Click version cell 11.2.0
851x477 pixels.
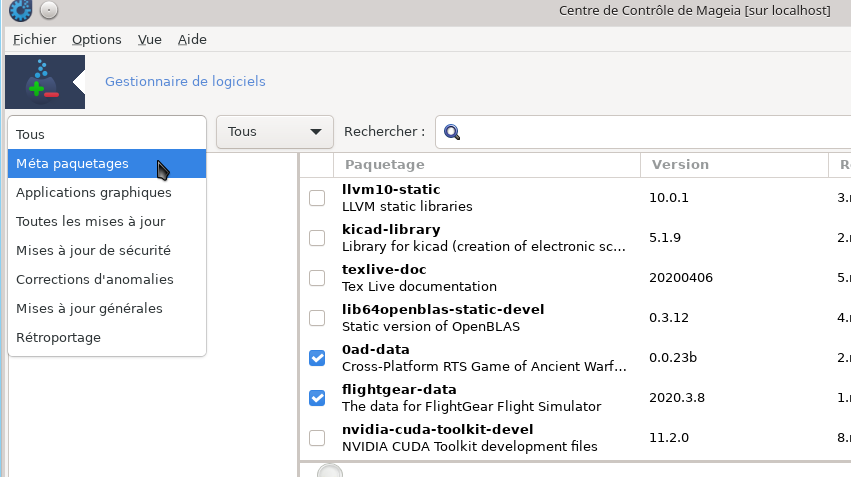(x=669, y=437)
